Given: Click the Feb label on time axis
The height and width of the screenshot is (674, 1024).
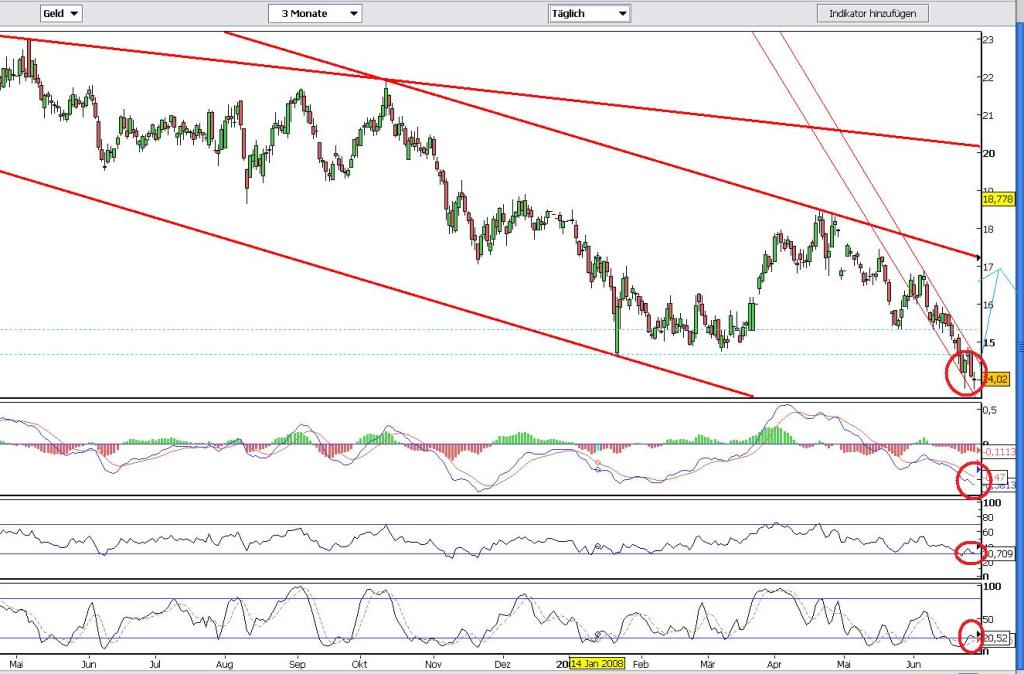Looking at the screenshot, I should point(641,664).
